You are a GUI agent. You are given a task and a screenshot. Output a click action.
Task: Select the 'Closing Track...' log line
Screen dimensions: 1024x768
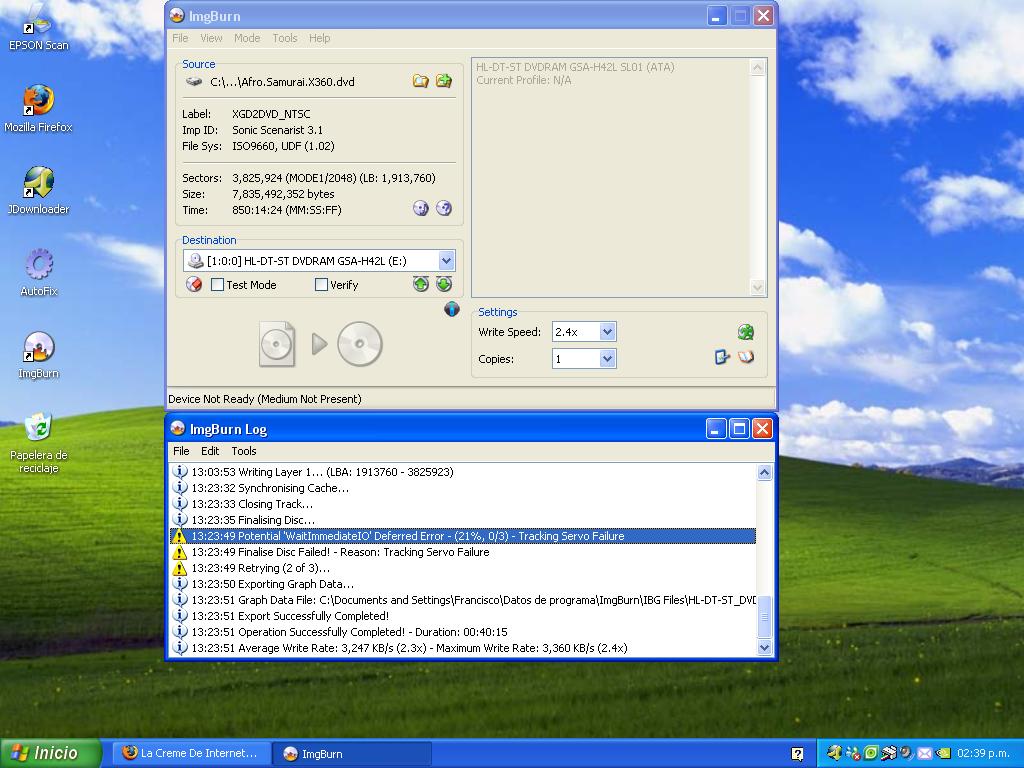tap(462, 504)
